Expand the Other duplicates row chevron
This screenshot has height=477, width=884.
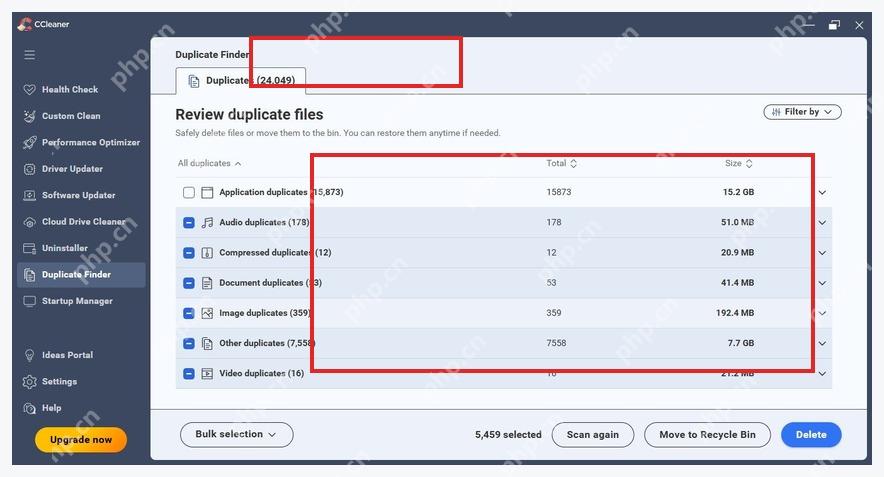[x=823, y=343]
